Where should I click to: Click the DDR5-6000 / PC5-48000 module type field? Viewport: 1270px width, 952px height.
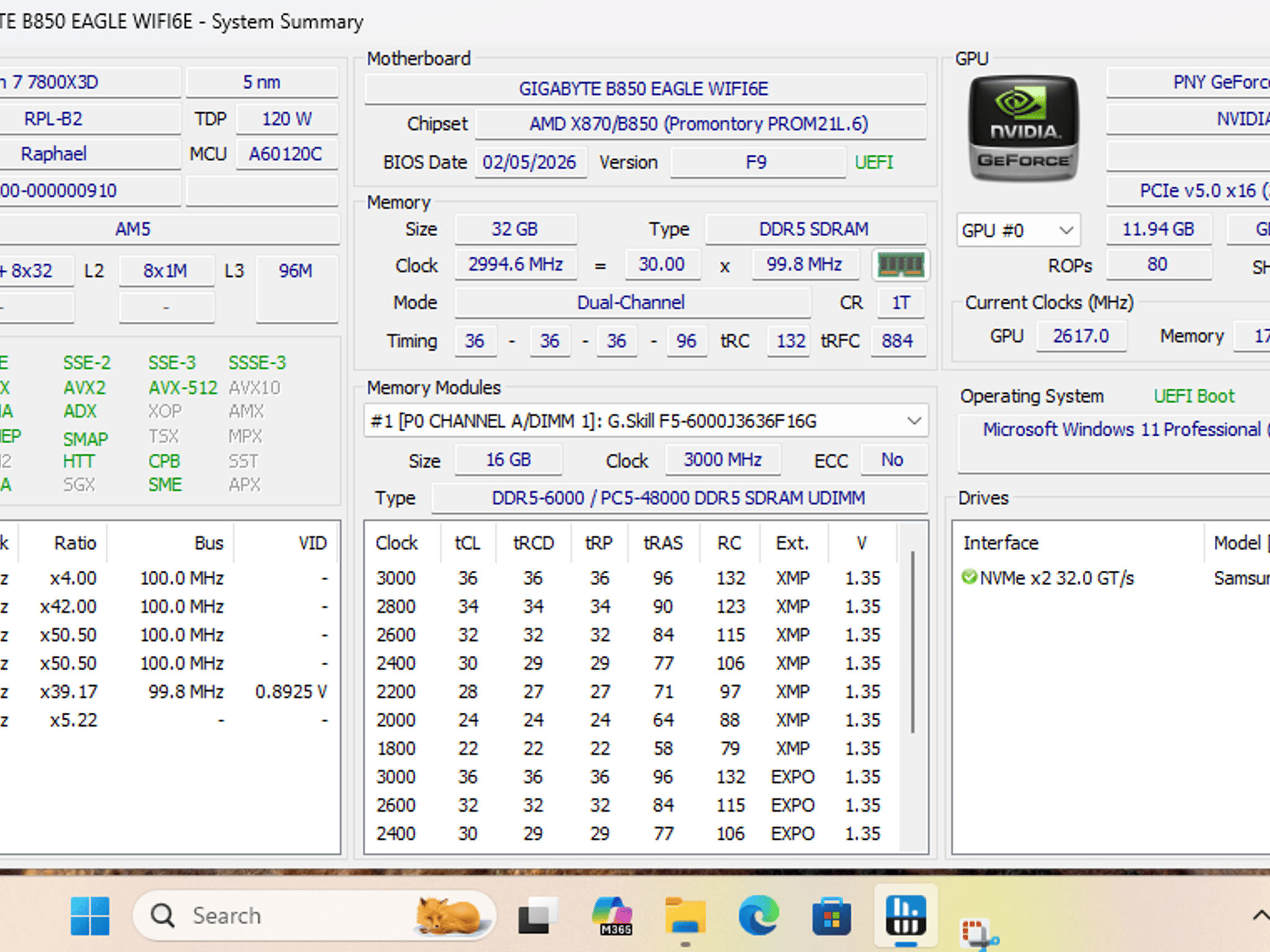pos(679,498)
